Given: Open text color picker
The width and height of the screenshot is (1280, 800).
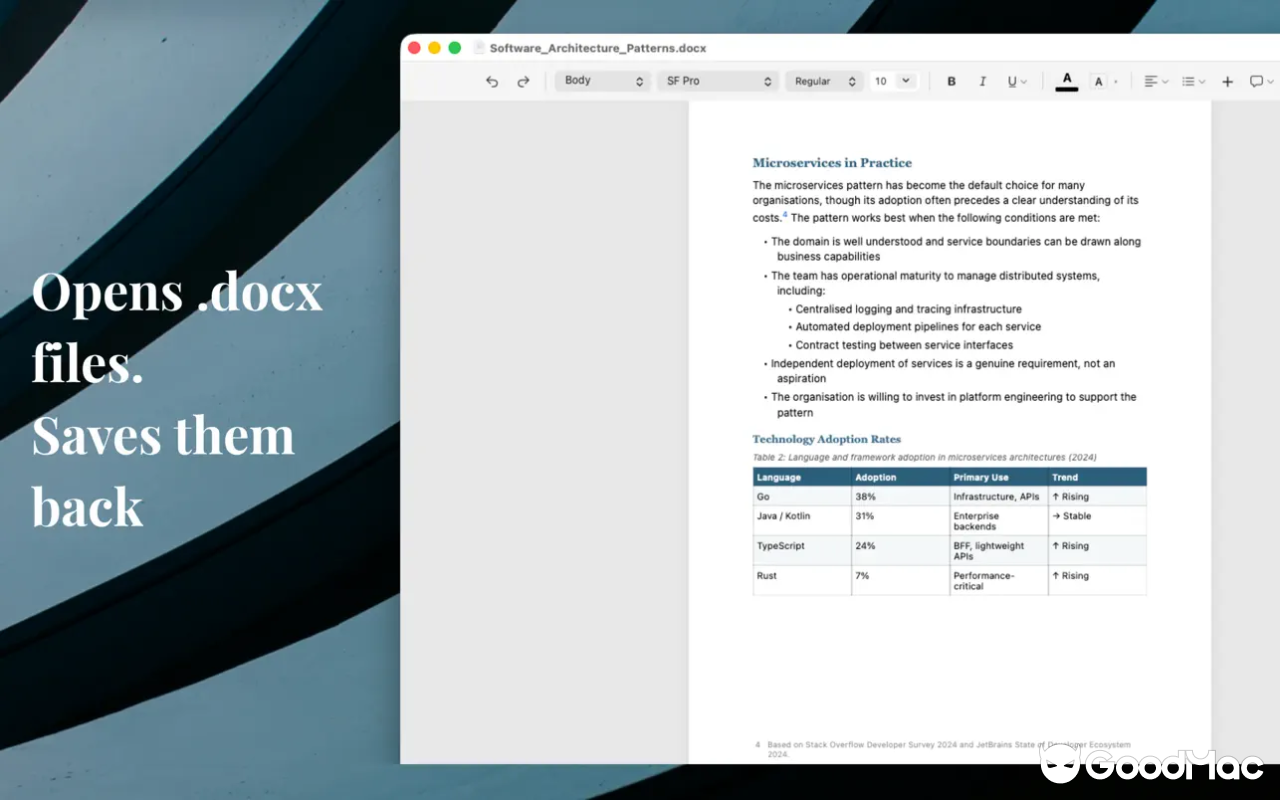Looking at the screenshot, I should tap(1067, 81).
